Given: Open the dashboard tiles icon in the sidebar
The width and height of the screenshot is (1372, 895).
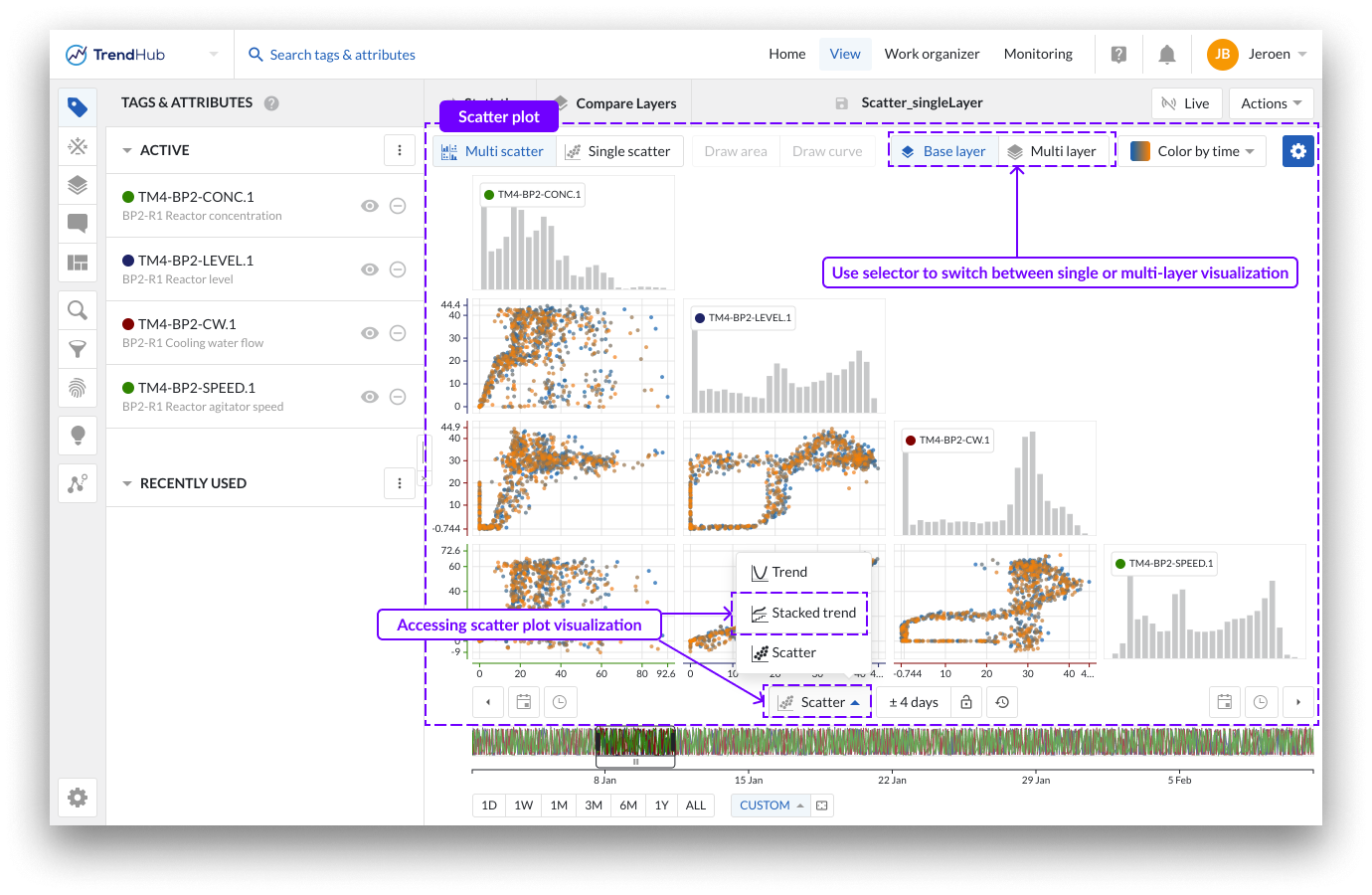Looking at the screenshot, I should click(x=78, y=263).
